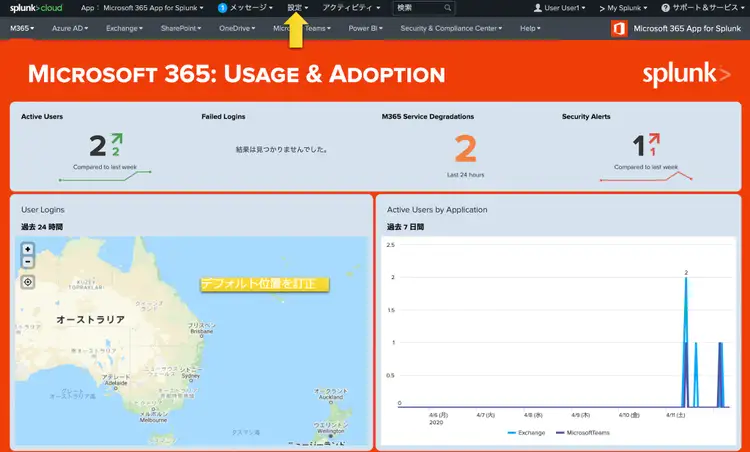Click the blue message count badge

pos(222,8)
